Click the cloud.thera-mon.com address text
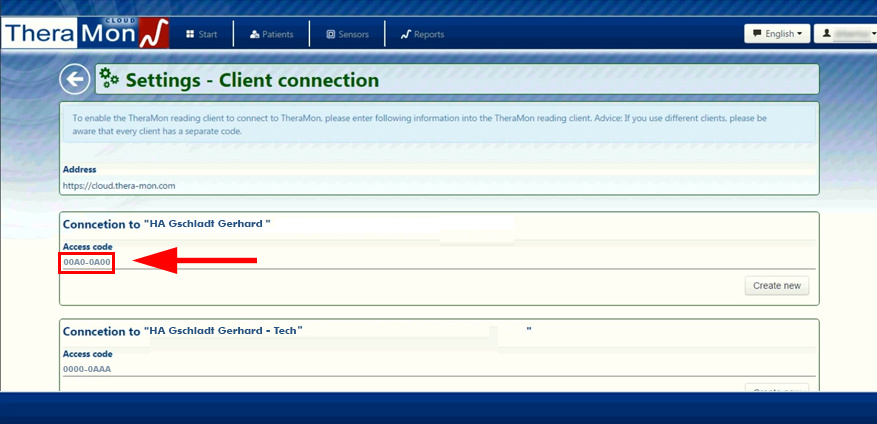 [x=119, y=185]
